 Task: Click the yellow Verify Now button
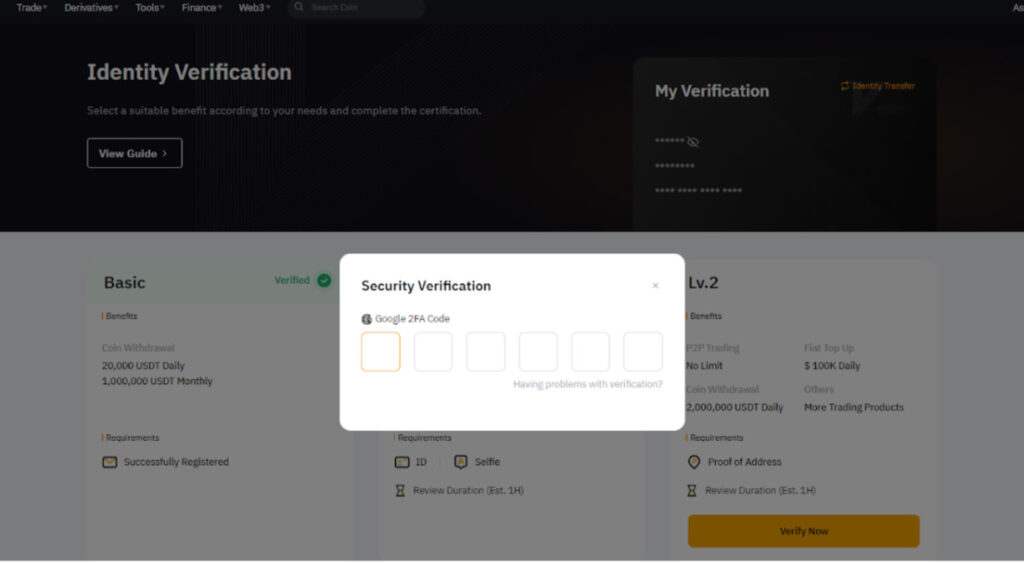(803, 531)
